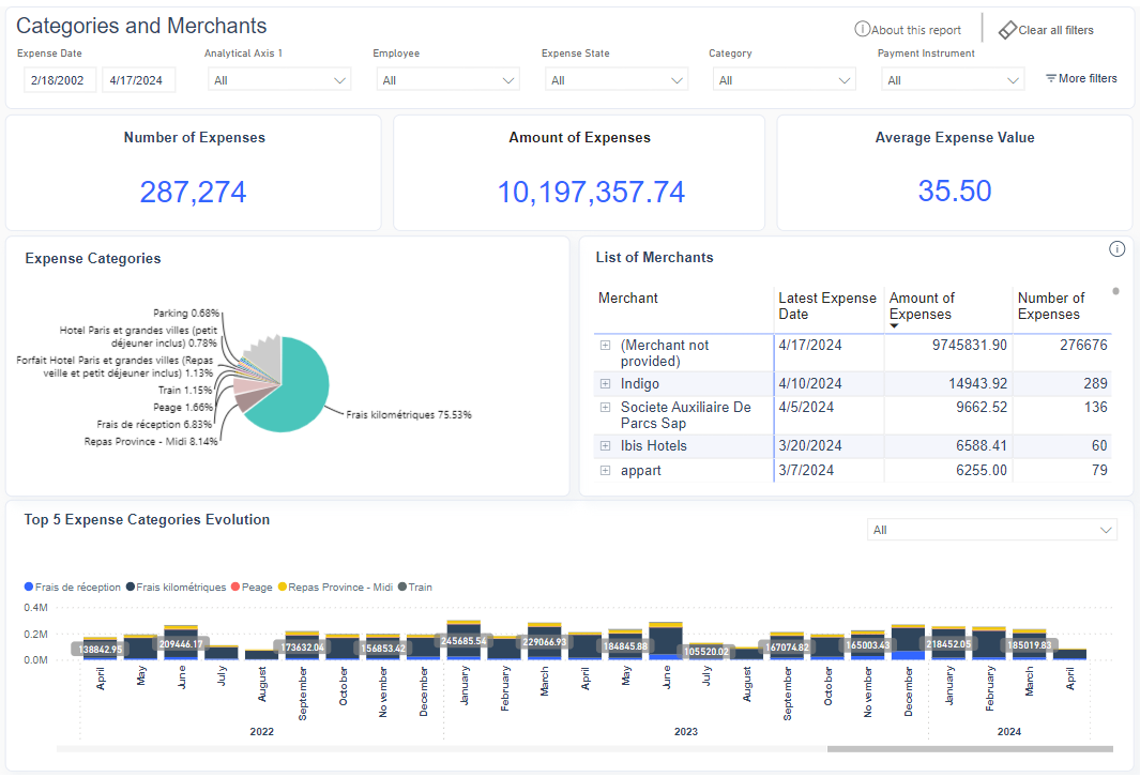Expand the Indigo merchant row
The height and width of the screenshot is (777, 1140).
[605, 383]
